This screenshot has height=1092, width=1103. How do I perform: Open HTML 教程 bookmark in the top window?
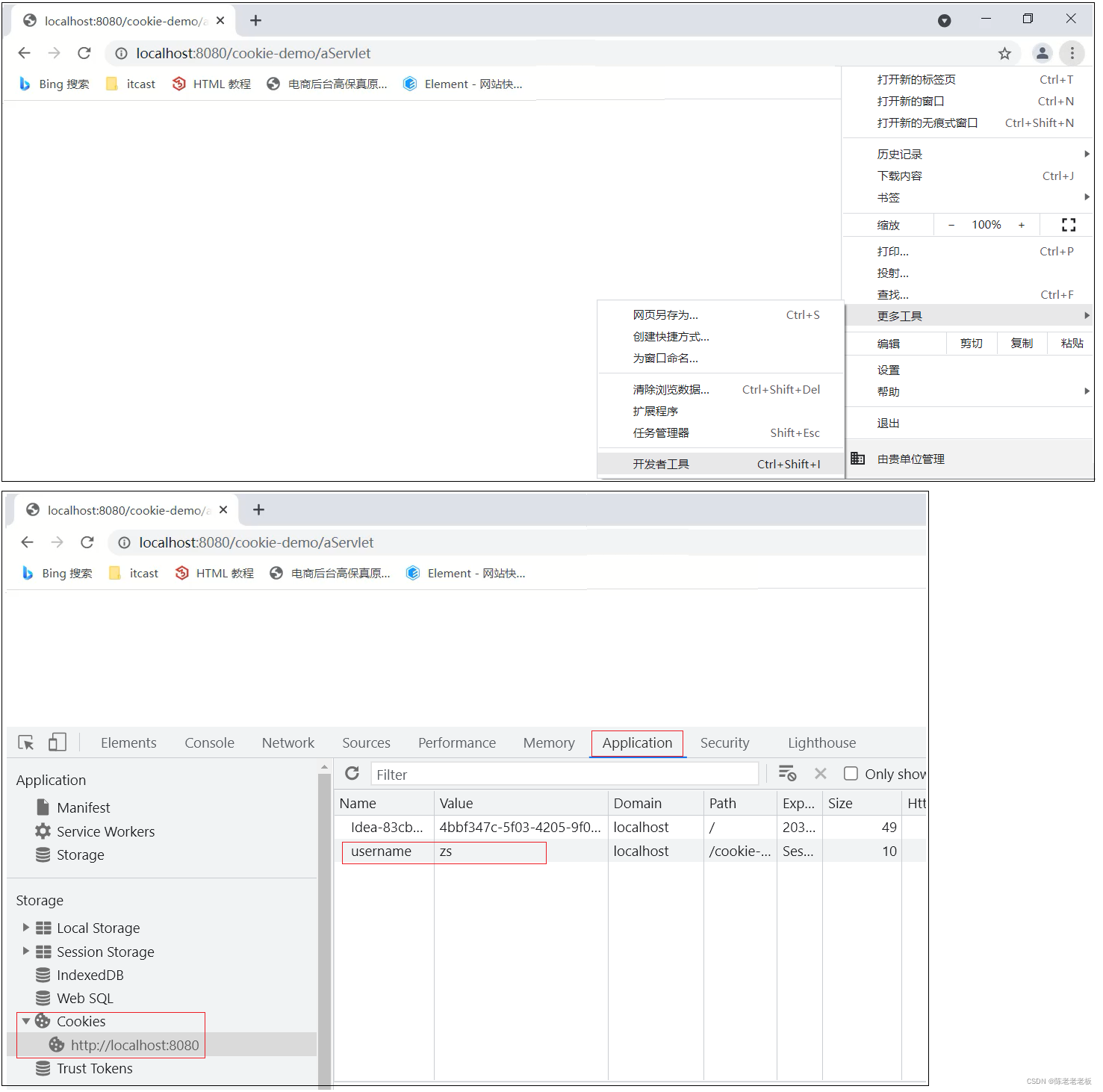[212, 84]
